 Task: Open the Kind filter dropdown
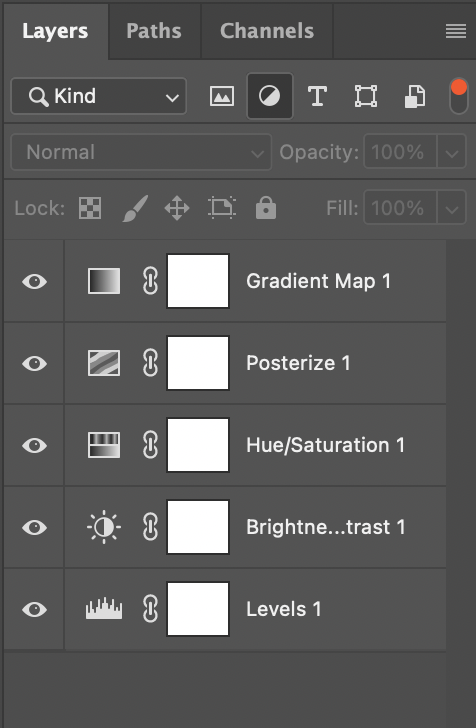coord(98,97)
